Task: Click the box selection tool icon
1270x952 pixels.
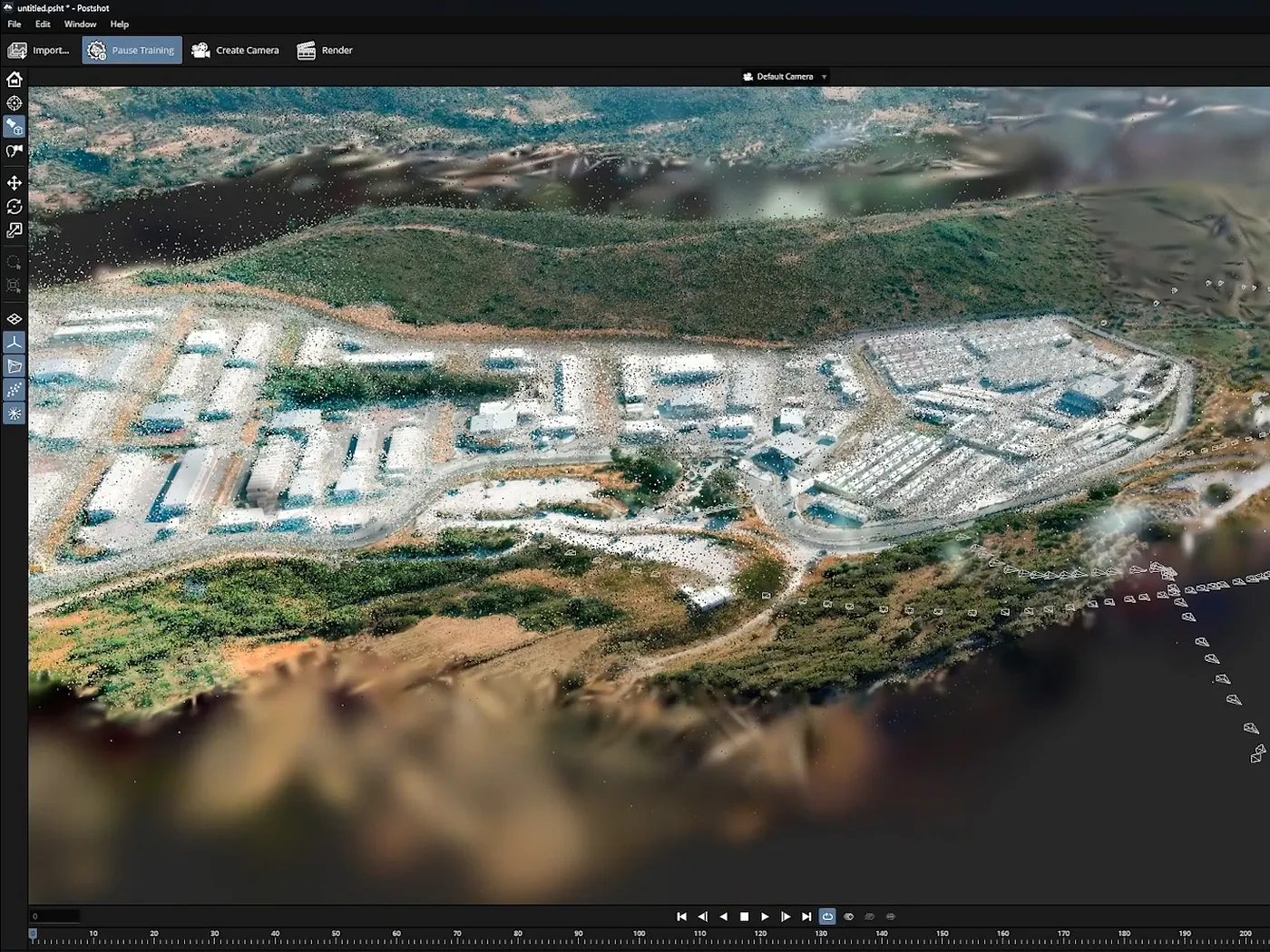Action: point(15,287)
